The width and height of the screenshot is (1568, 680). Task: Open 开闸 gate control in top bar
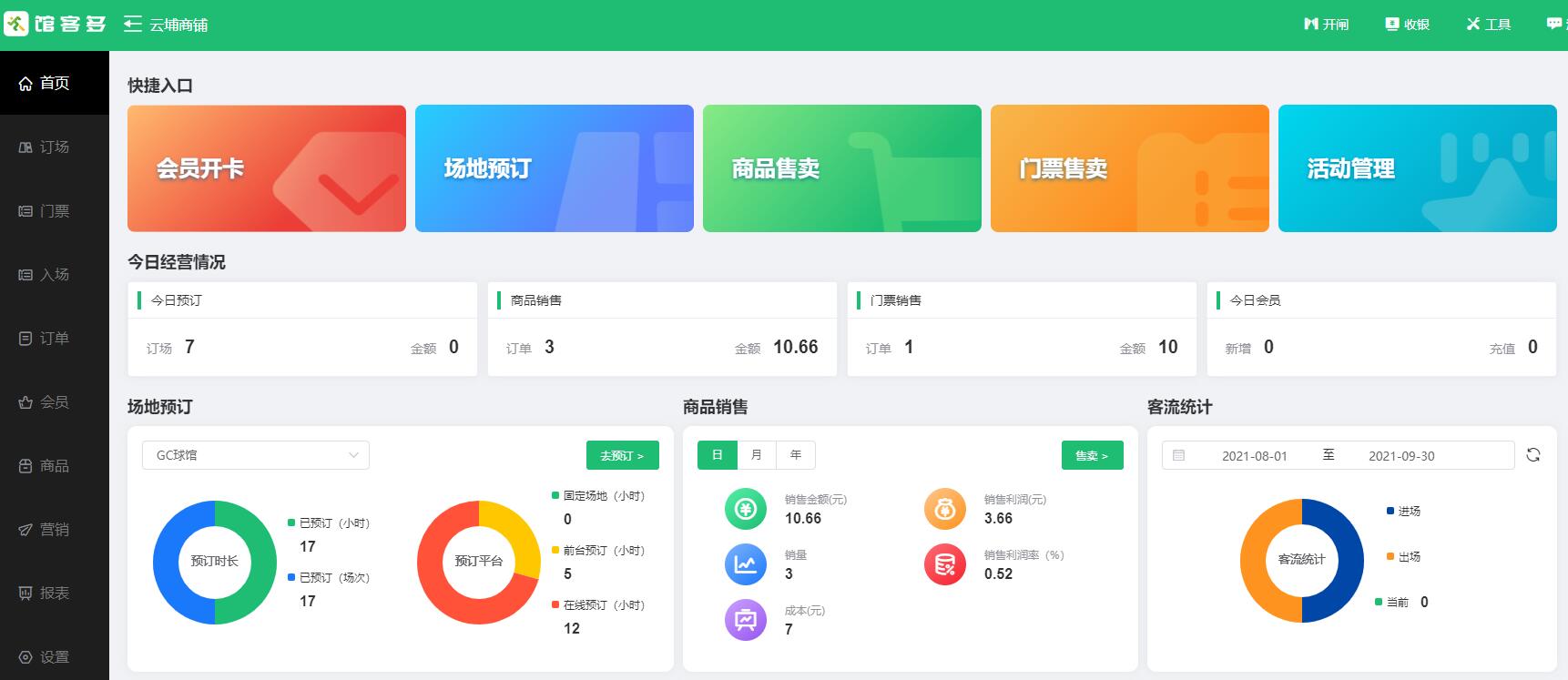tap(1326, 25)
